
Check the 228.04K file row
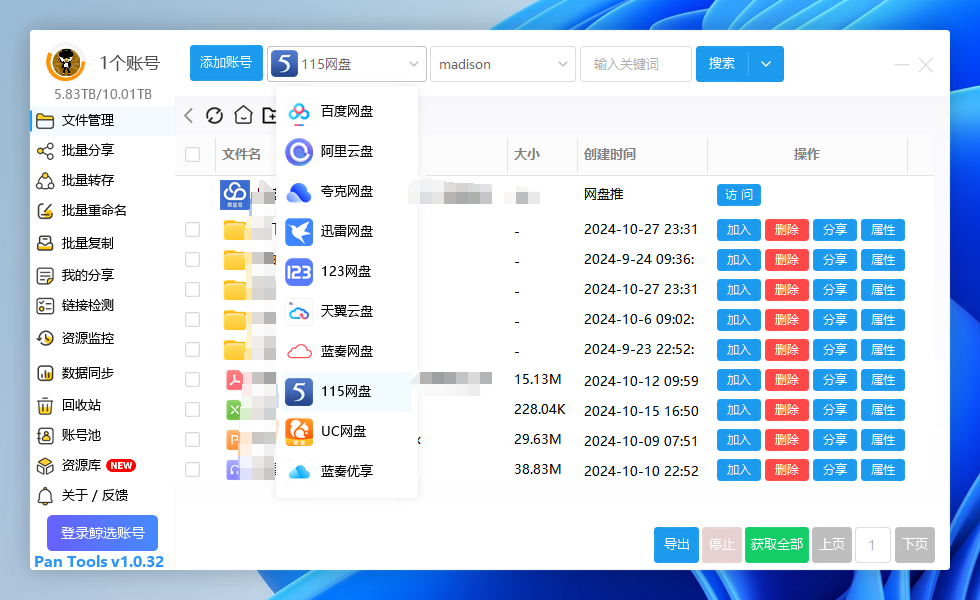pyautogui.click(x=192, y=409)
